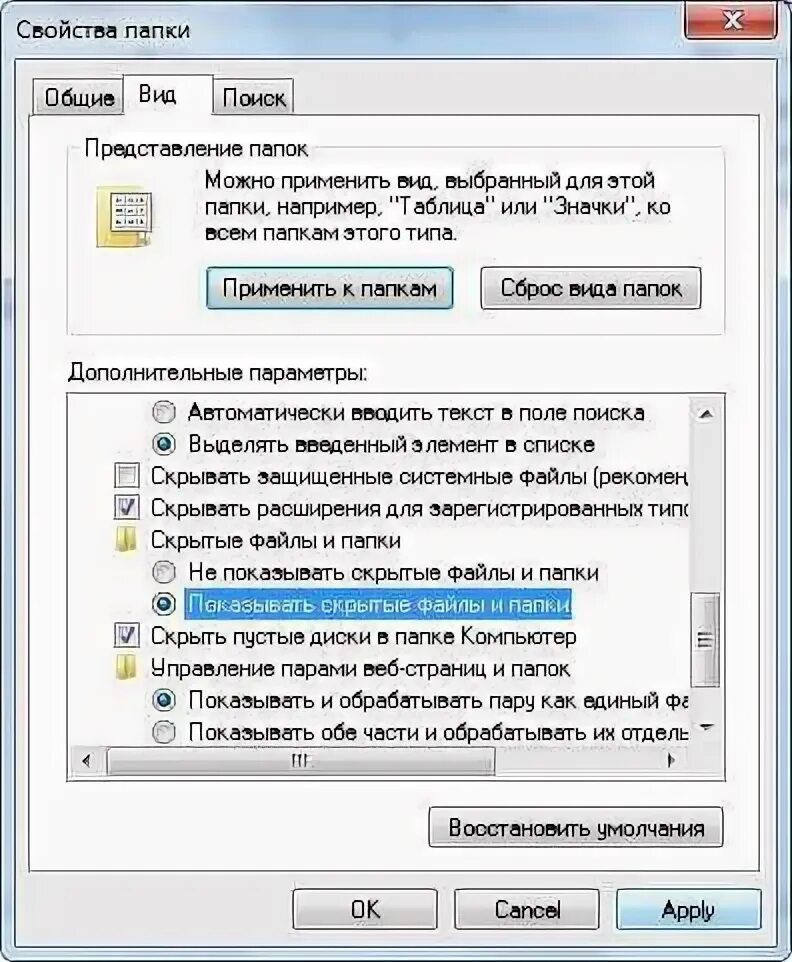This screenshot has height=962, width=792.
Task: Click the folder view table icon
Action: pos(126,217)
